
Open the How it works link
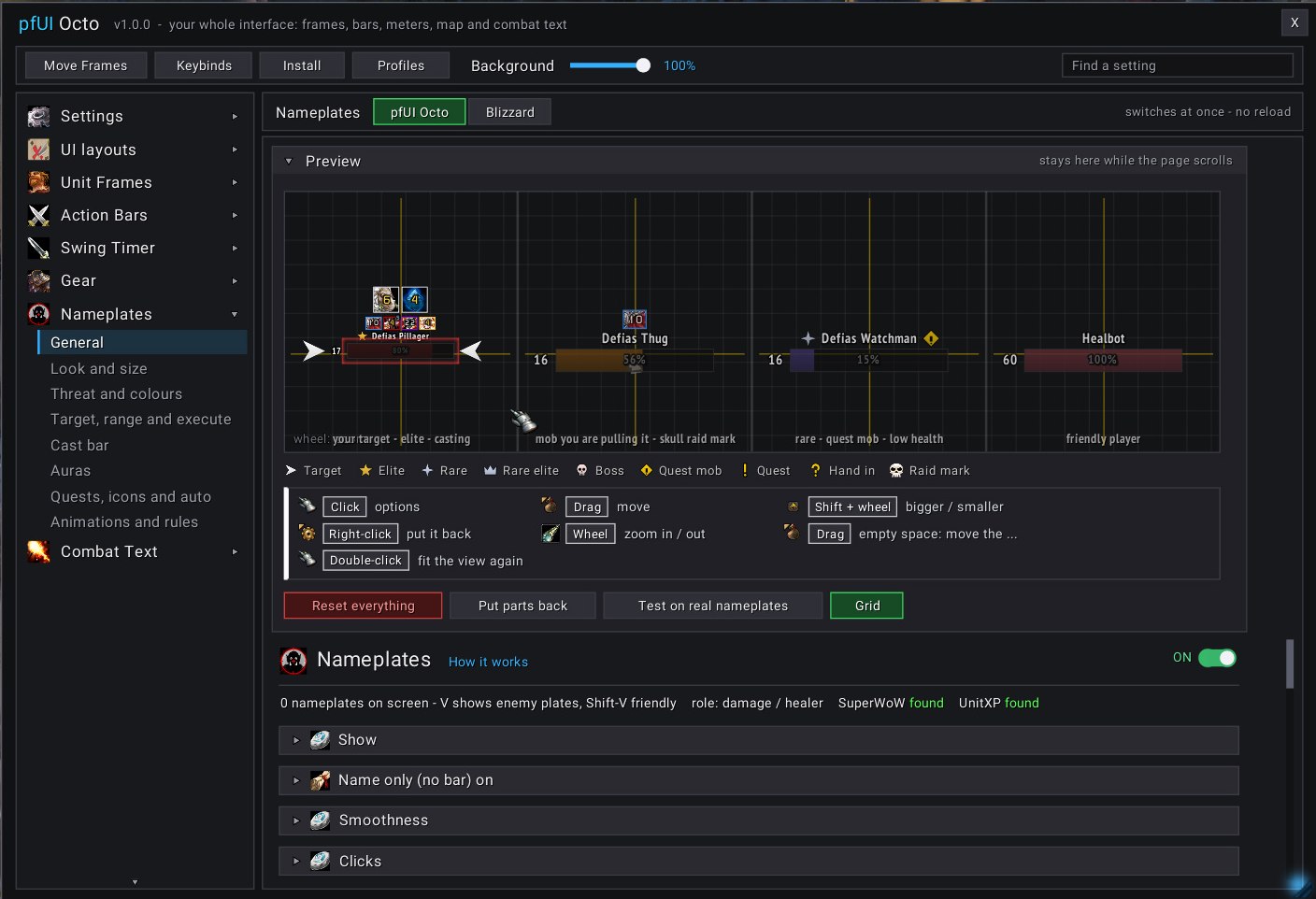[488, 662]
